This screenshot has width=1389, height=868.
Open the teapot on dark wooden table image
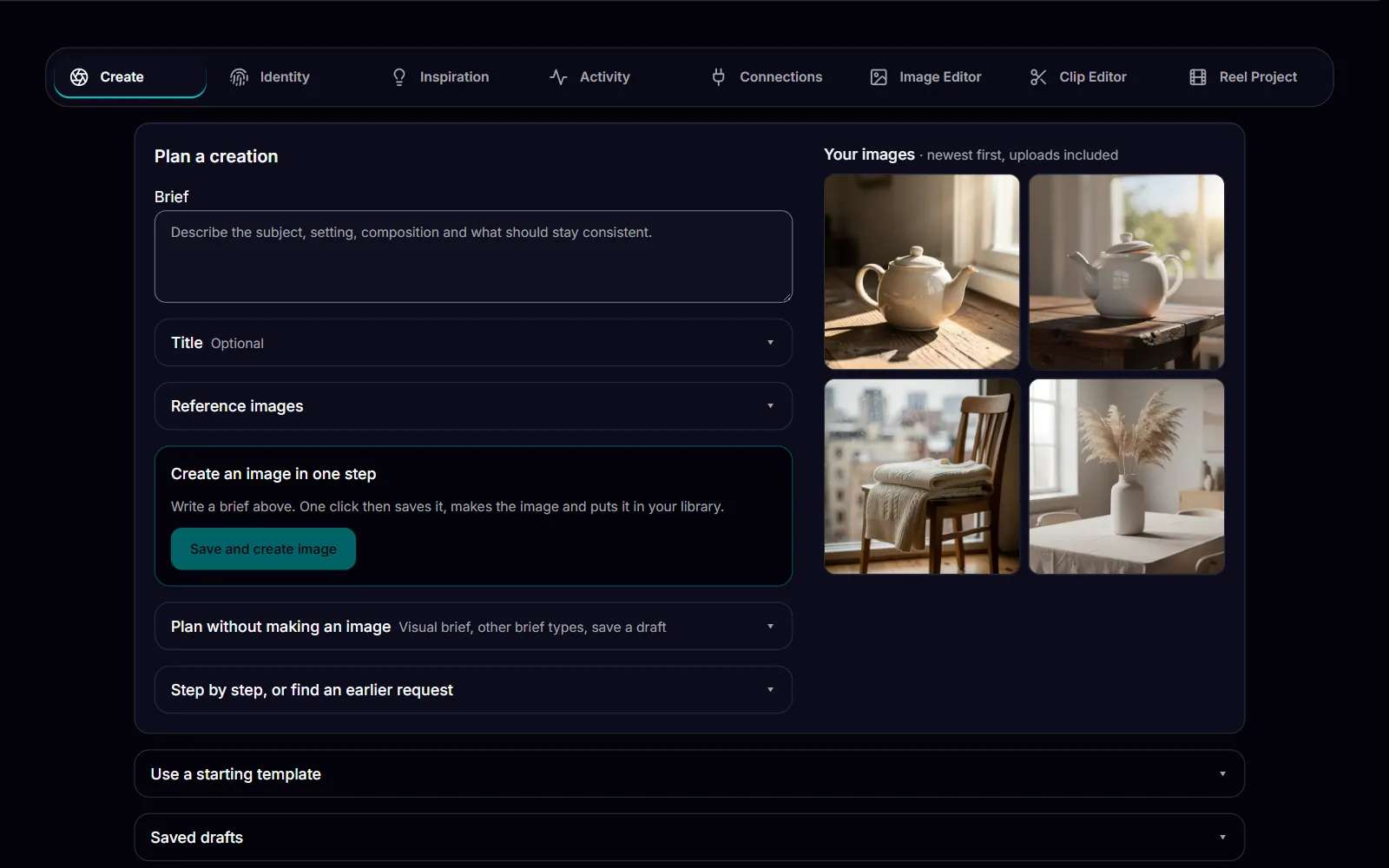(x=1127, y=272)
